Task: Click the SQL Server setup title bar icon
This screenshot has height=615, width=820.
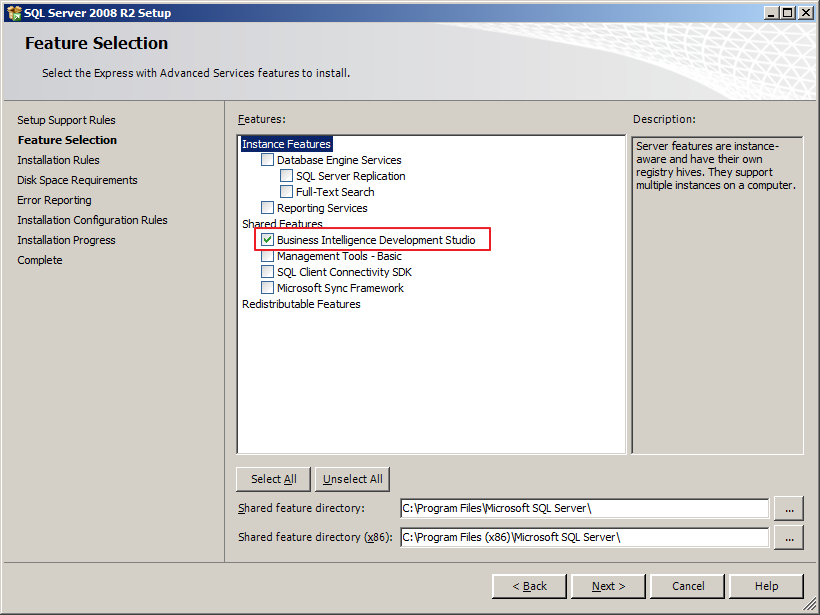Action: pyautogui.click(x=14, y=13)
